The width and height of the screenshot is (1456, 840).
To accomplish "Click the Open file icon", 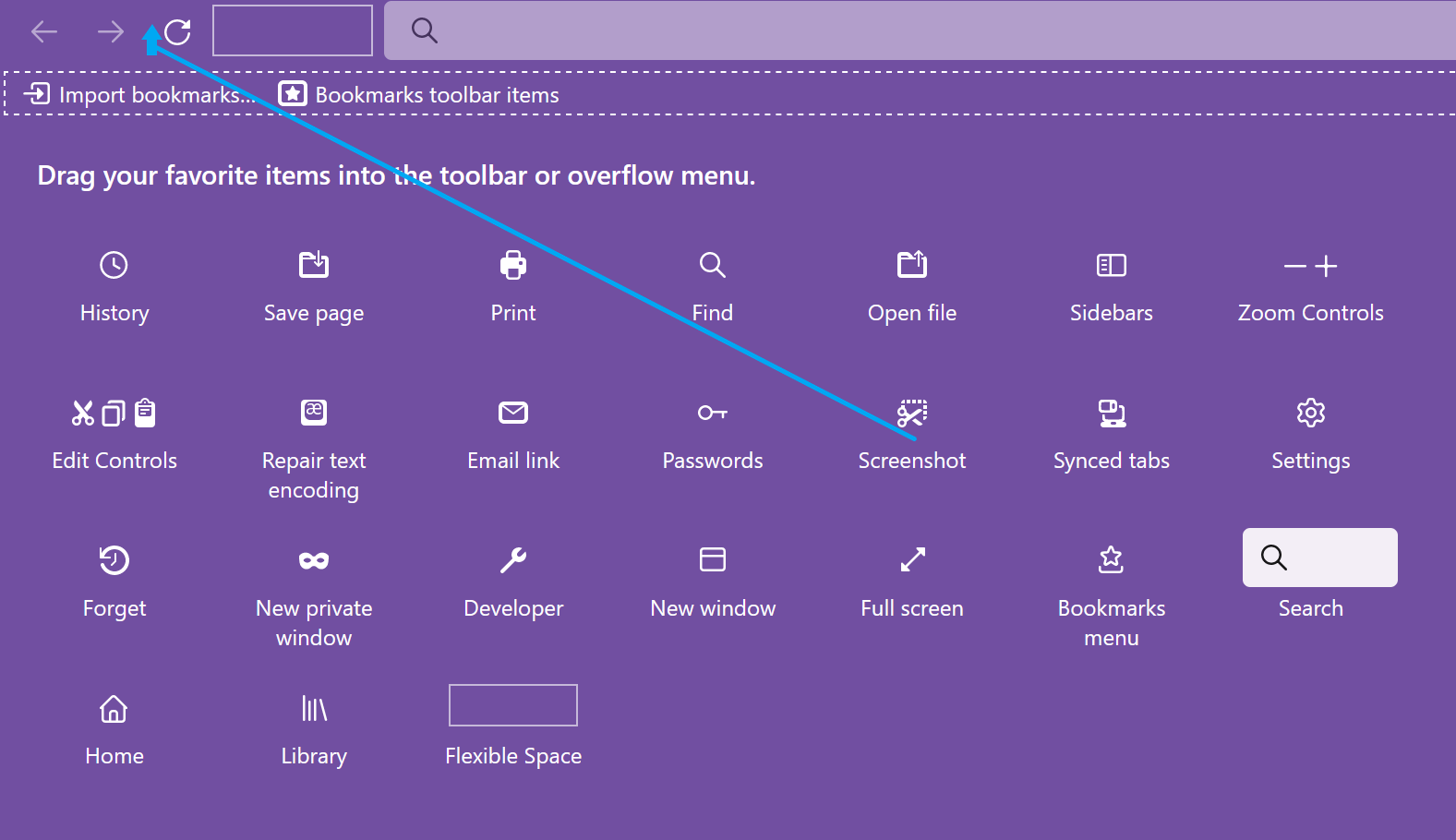I will point(912,266).
